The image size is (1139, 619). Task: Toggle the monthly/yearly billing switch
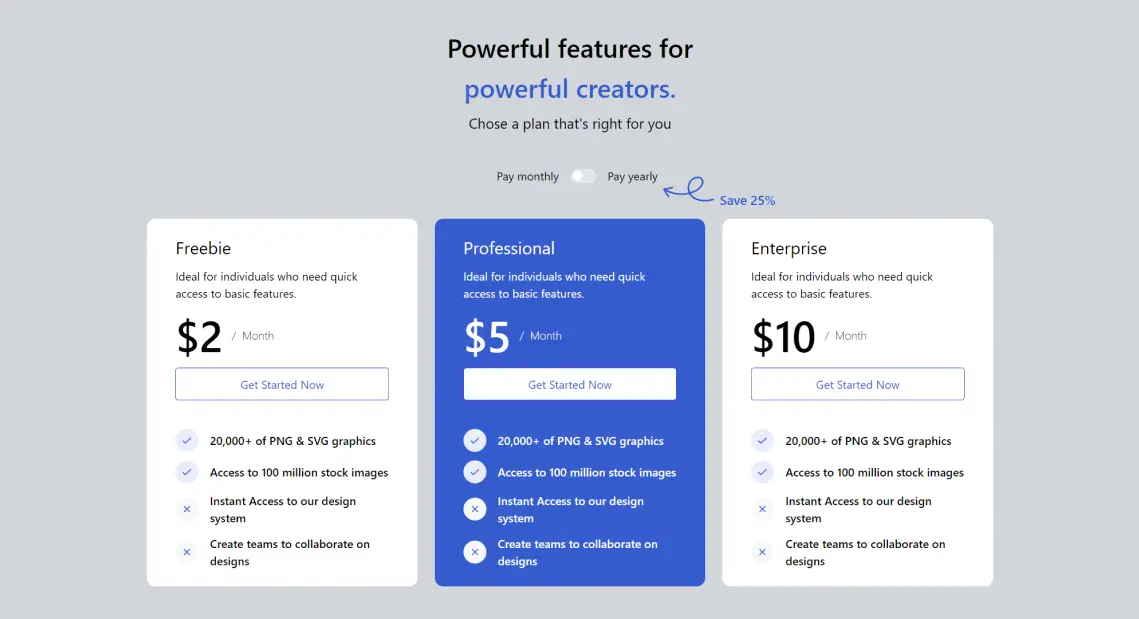[x=583, y=176]
